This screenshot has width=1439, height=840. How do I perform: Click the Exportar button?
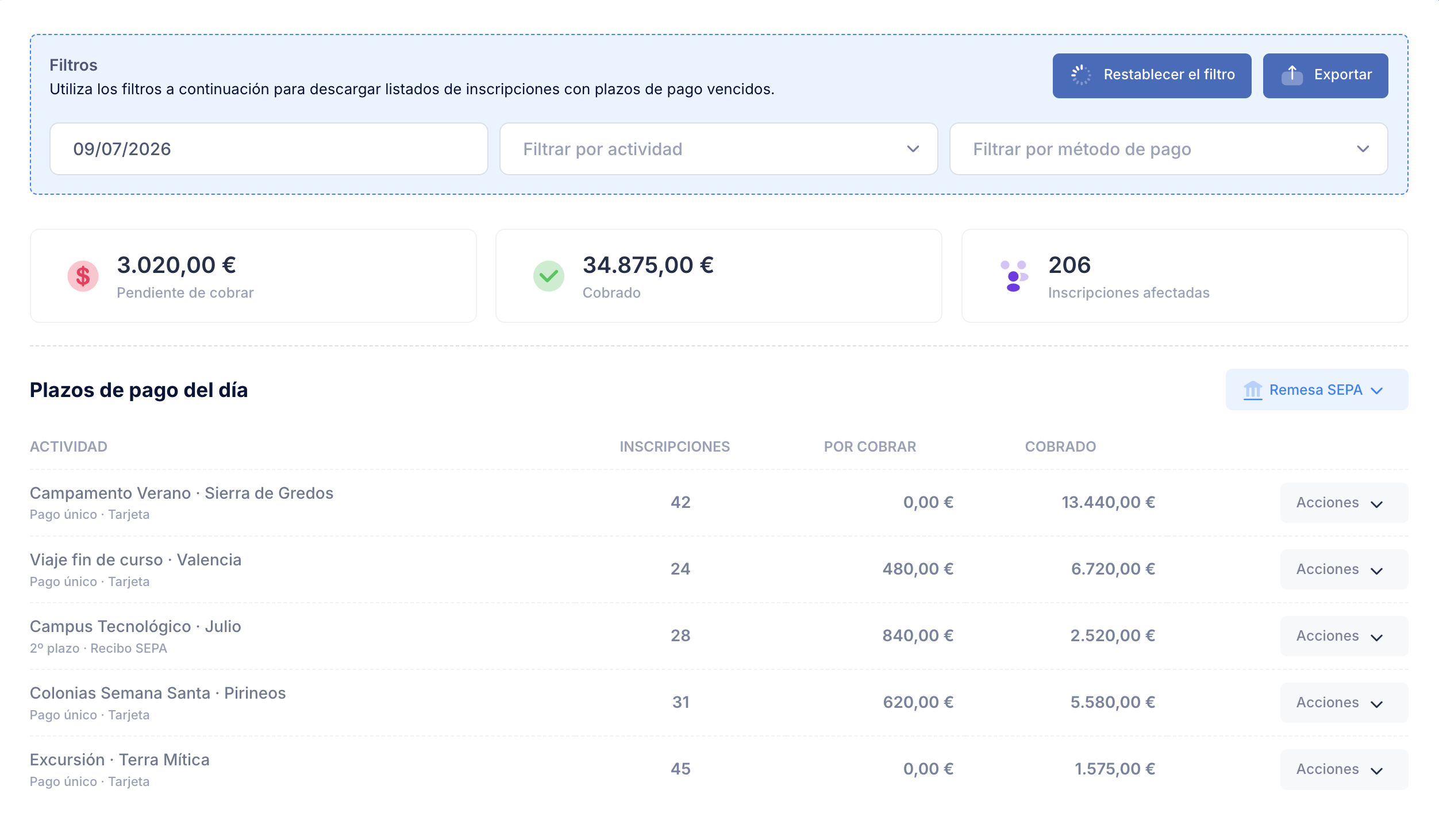point(1325,75)
